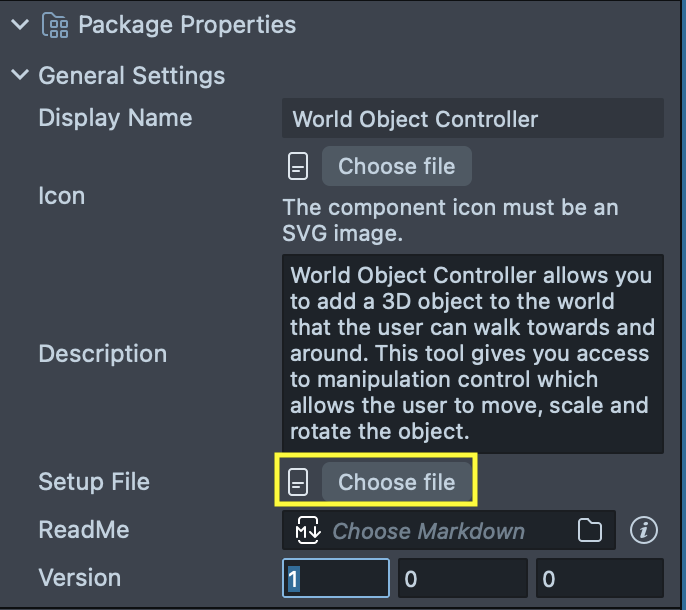686x610 pixels.
Task: Click the file icon beside Icon's Choose file
Action: pos(298,167)
